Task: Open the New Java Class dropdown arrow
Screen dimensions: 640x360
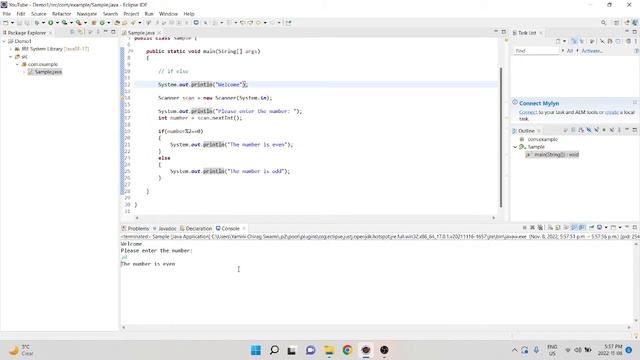Action: click(109, 23)
